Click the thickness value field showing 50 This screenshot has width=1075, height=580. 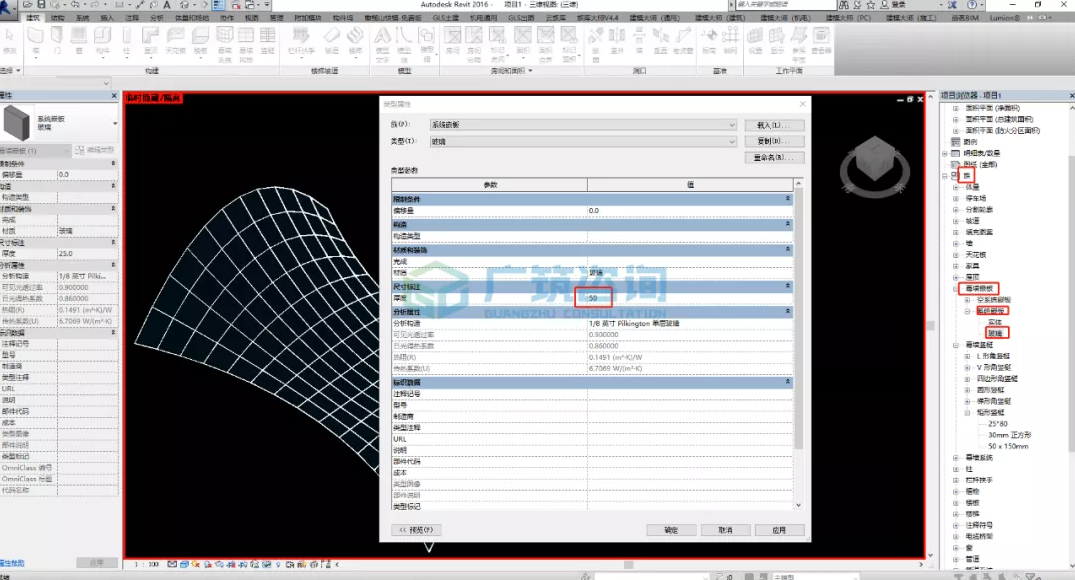690,298
